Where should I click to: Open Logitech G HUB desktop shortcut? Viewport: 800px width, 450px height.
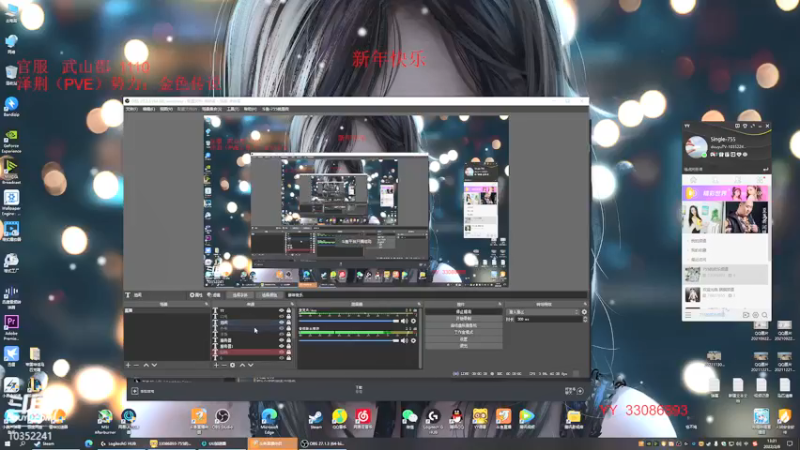click(433, 421)
